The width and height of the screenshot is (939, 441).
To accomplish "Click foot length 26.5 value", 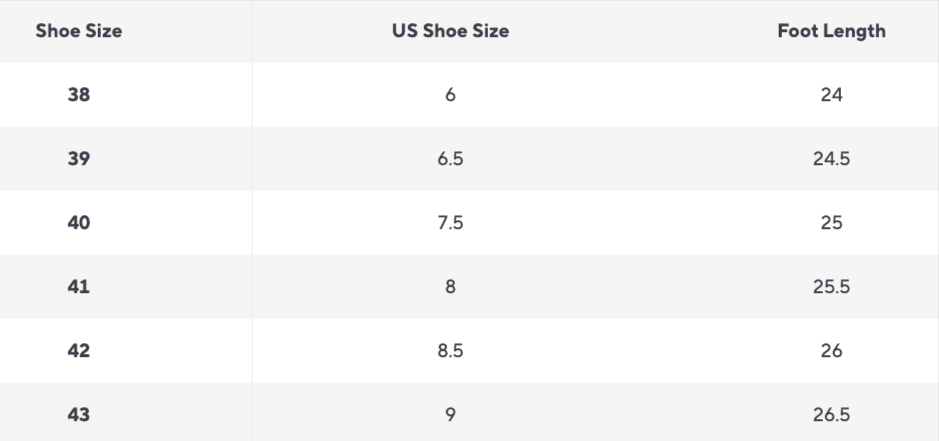I will [831, 415].
